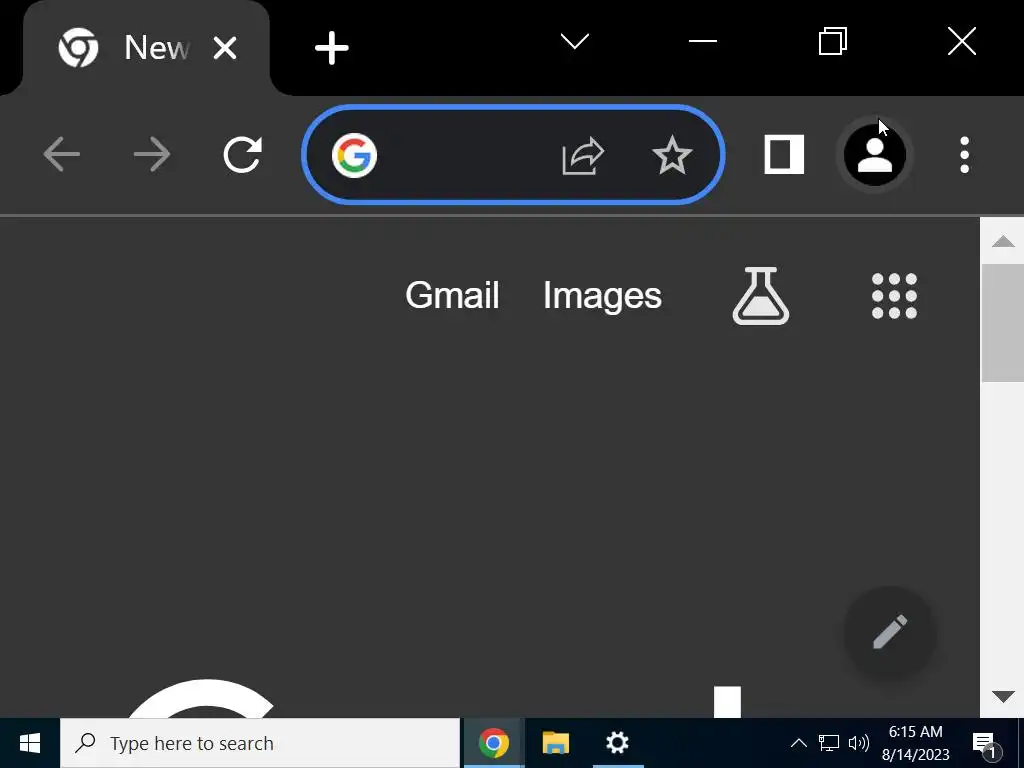
Task: Click the vertical scrollbar thumb
Action: pyautogui.click(x=1002, y=323)
